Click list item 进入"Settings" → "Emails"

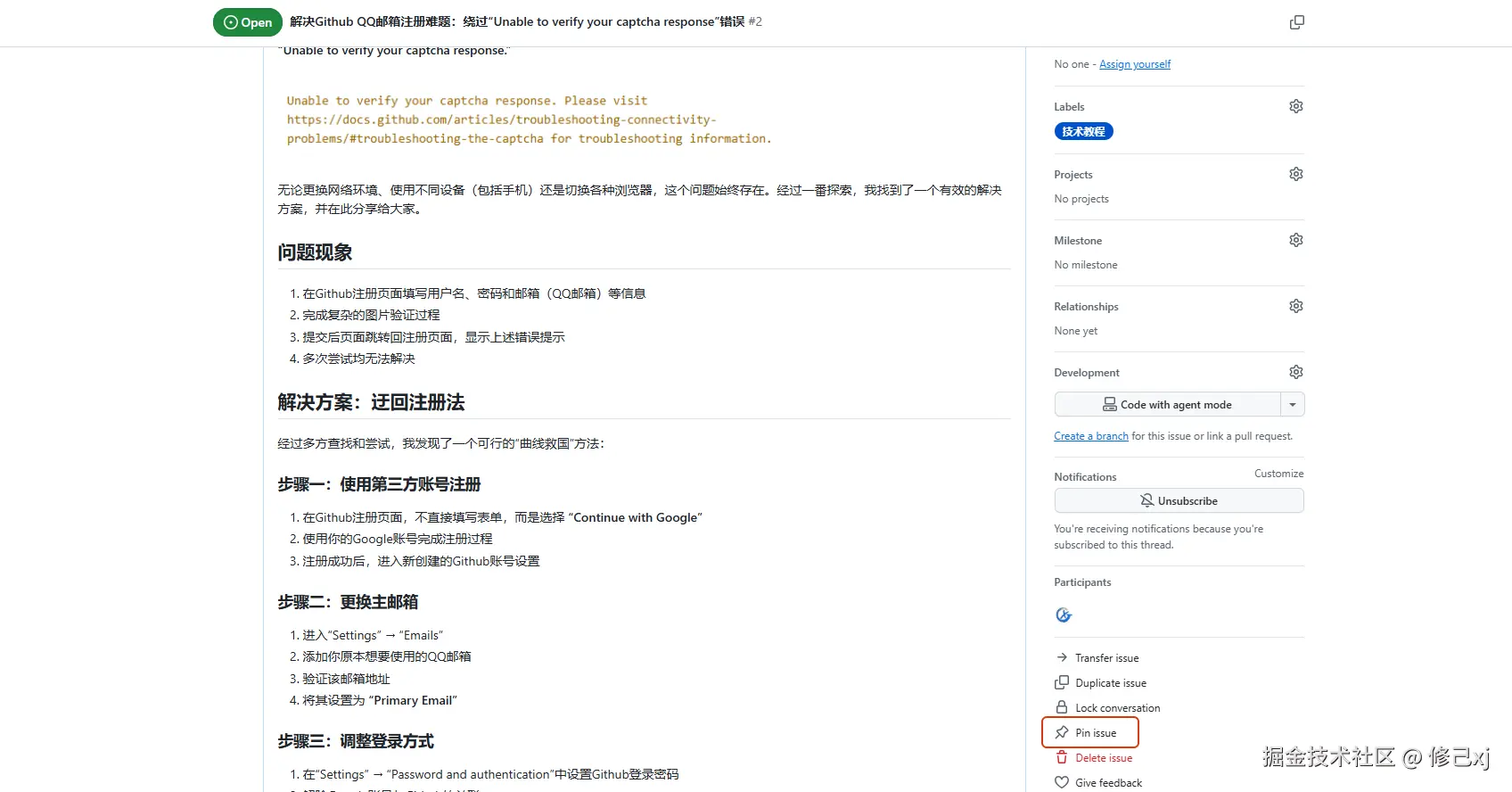[x=373, y=635]
